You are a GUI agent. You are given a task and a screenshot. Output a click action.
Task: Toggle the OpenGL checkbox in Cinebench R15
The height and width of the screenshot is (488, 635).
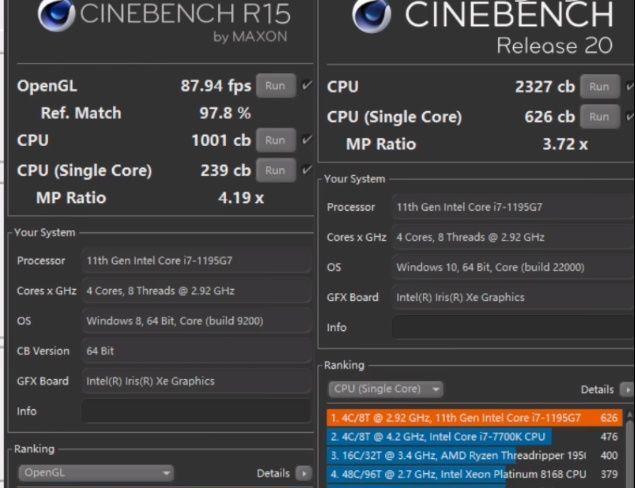(307, 85)
